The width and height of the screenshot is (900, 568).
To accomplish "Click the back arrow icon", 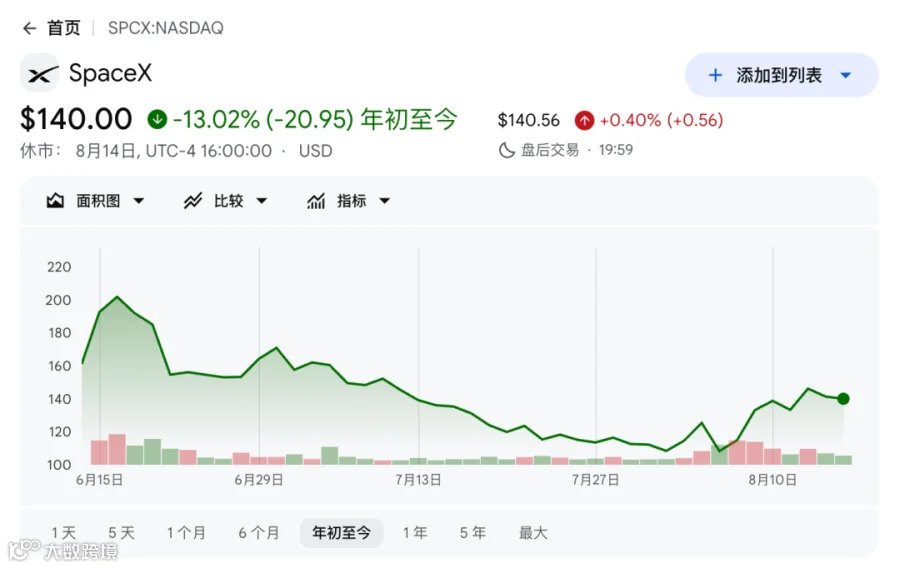I will pyautogui.click(x=29, y=28).
